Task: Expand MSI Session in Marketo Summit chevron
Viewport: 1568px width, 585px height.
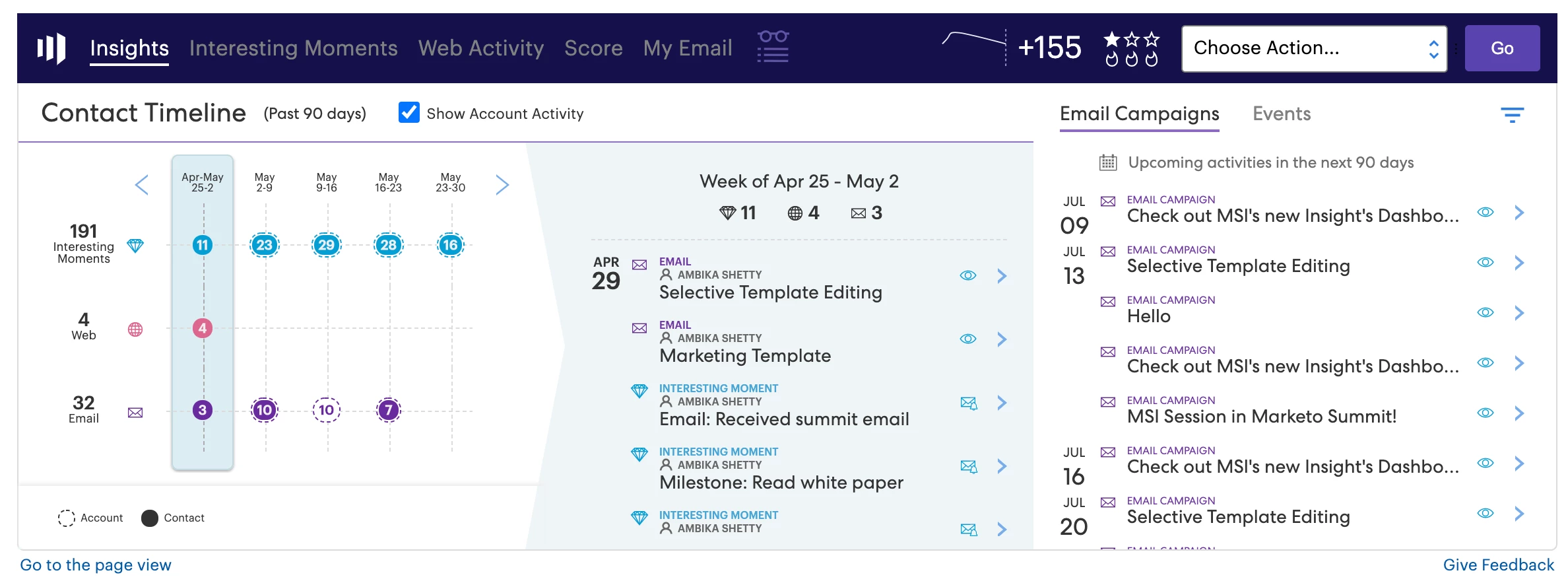Action: [x=1519, y=413]
